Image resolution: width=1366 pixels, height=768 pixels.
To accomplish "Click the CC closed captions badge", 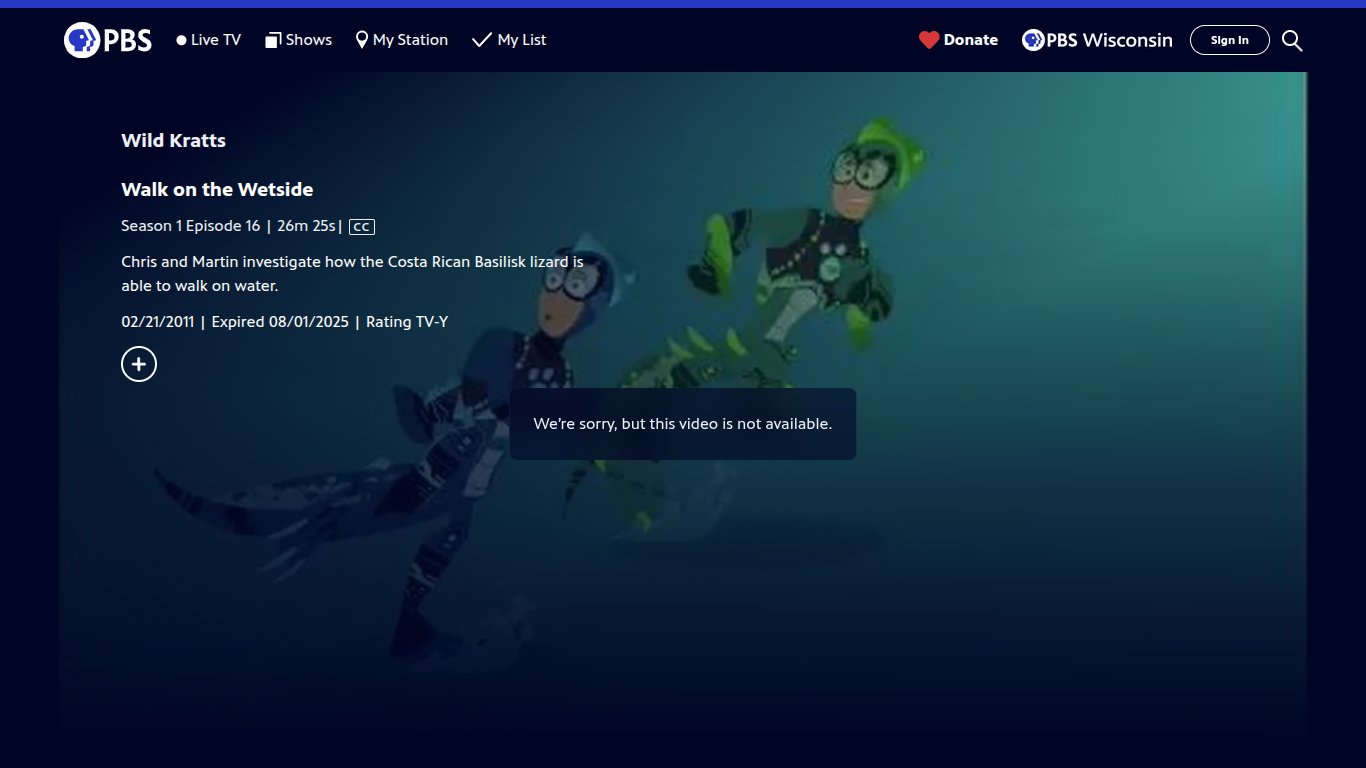I will pos(362,227).
